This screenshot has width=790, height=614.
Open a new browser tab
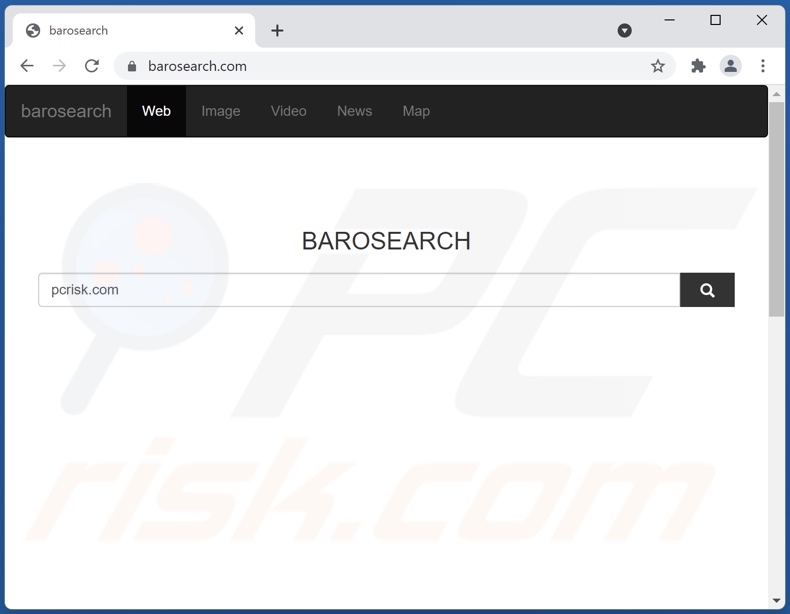click(277, 30)
